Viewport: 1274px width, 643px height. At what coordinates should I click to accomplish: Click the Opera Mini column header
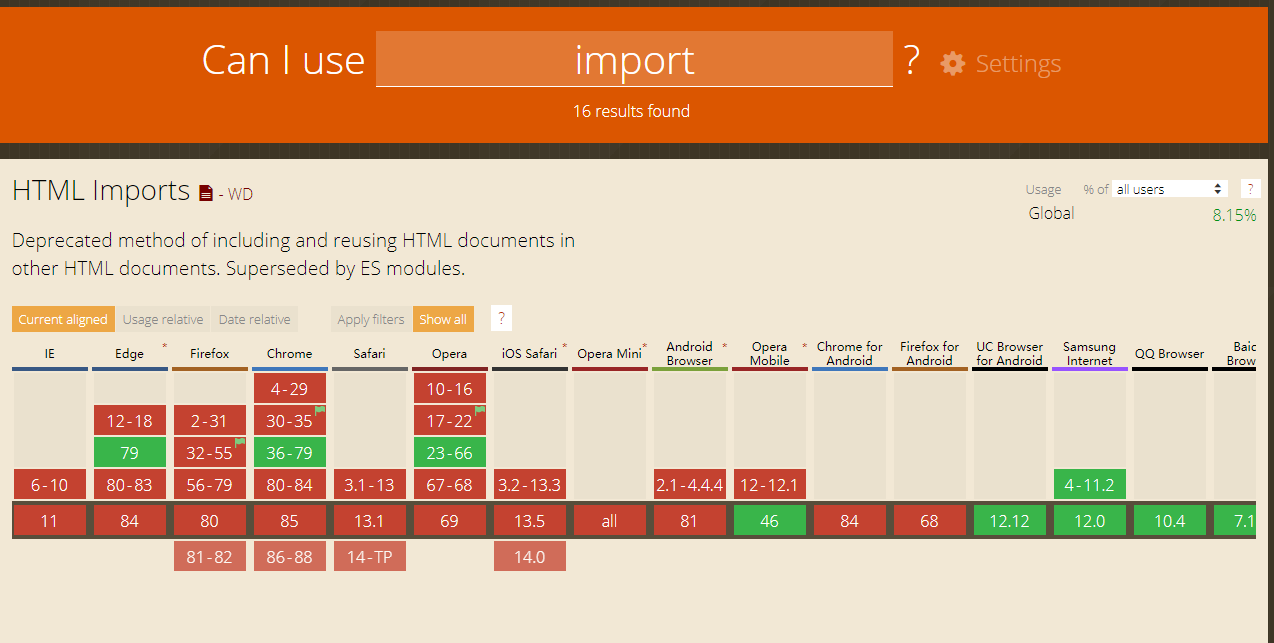pyautogui.click(x=610, y=354)
